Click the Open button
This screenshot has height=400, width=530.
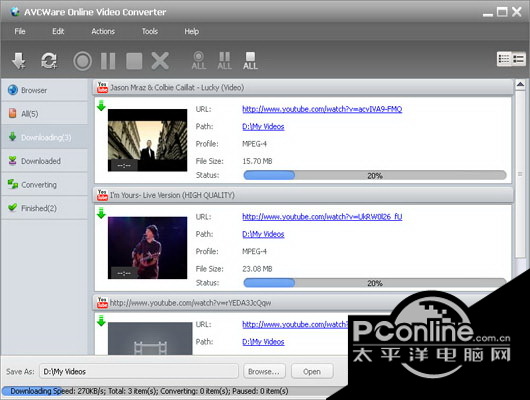click(312, 371)
